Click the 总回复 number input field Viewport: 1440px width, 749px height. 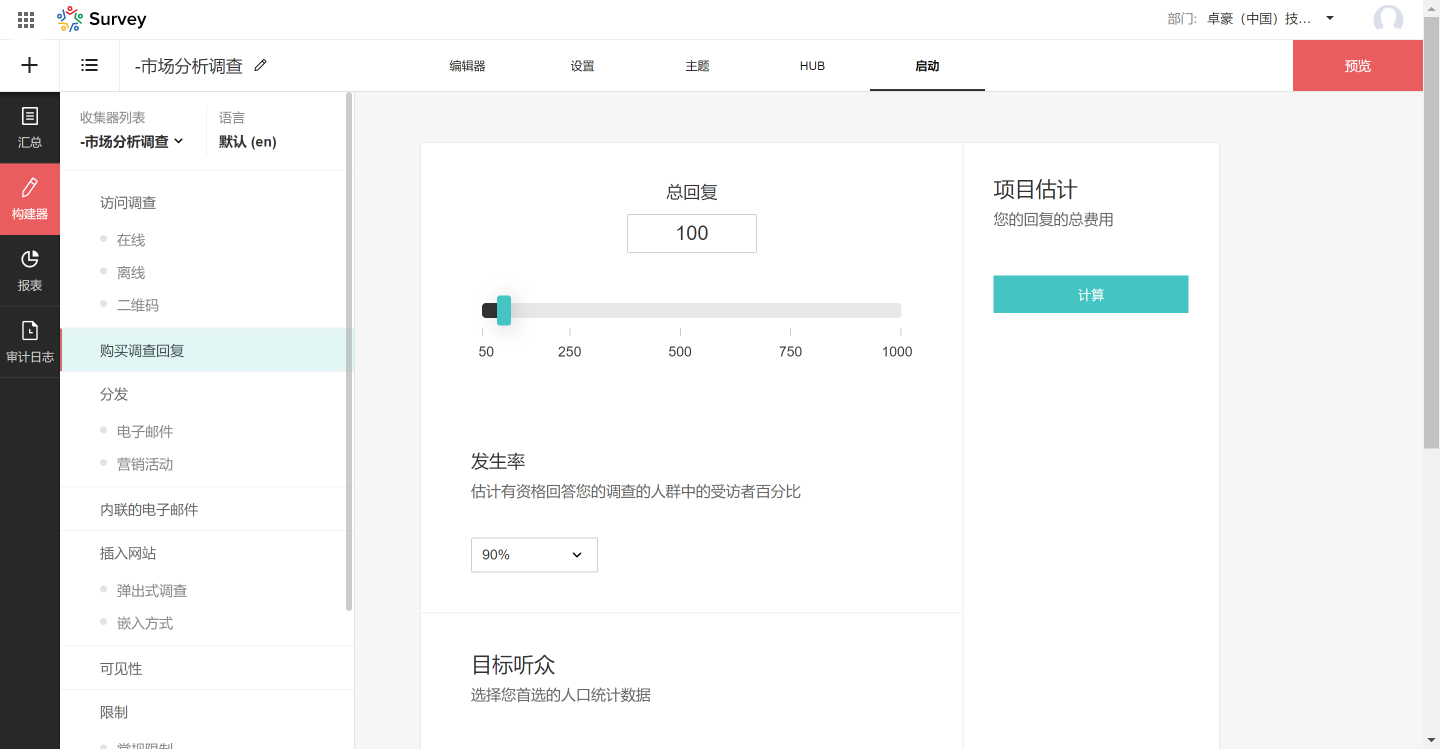[x=692, y=233]
